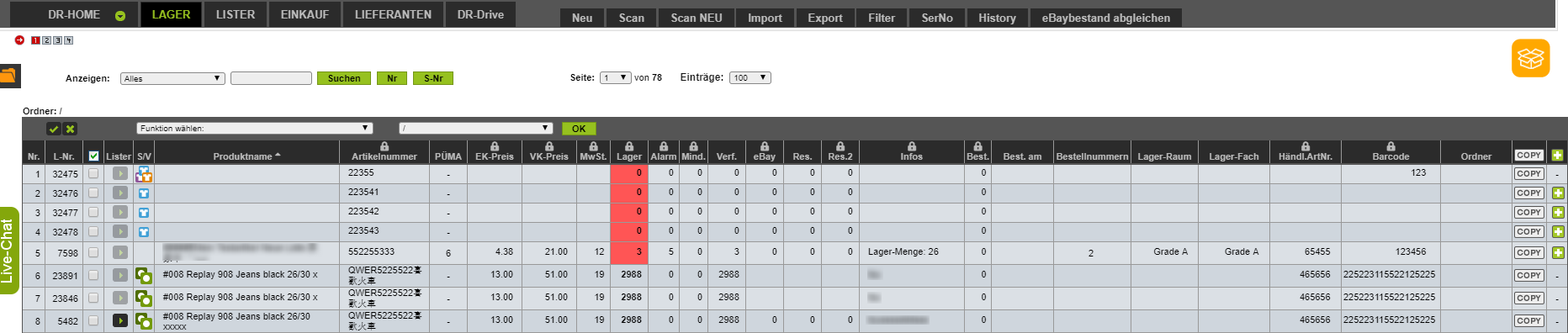Click the green checkmark select-all icon
Screen dimensions: 1568x333
click(x=54, y=129)
